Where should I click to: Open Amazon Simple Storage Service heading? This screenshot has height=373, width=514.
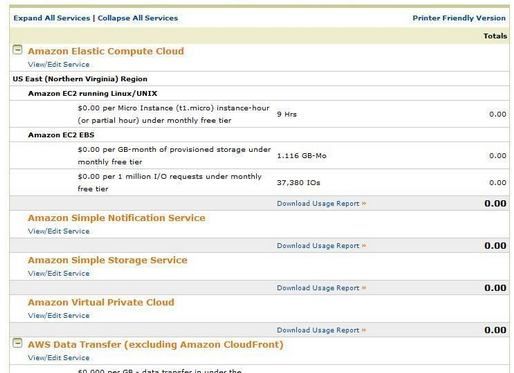(x=107, y=260)
